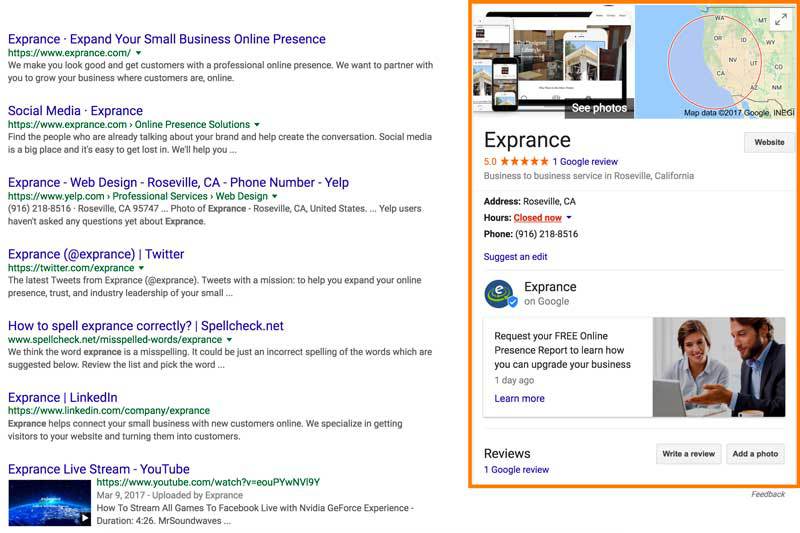
Task: Click the phone number (916) 218-8516 in panel
Action: pyautogui.click(x=546, y=234)
